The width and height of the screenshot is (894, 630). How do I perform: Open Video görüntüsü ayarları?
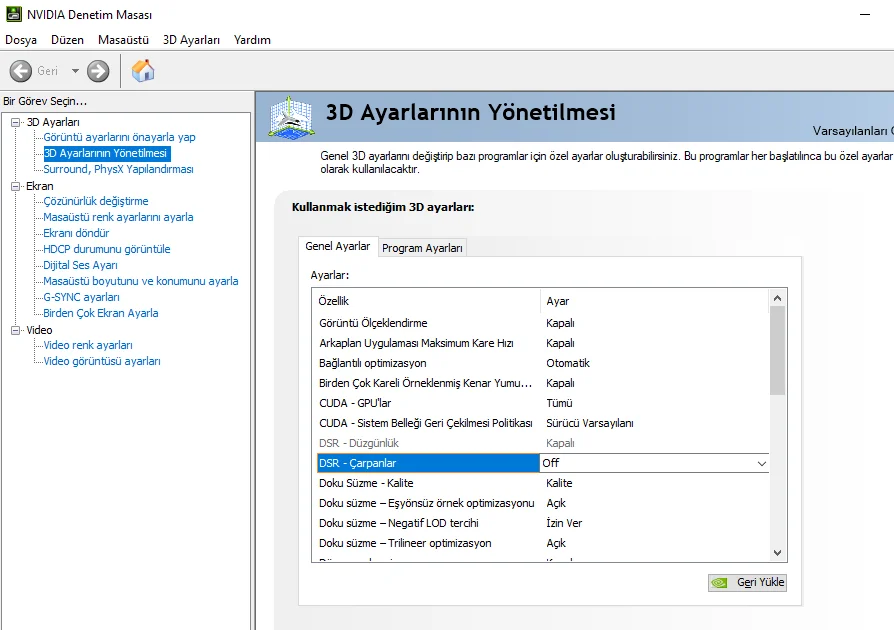coord(102,361)
